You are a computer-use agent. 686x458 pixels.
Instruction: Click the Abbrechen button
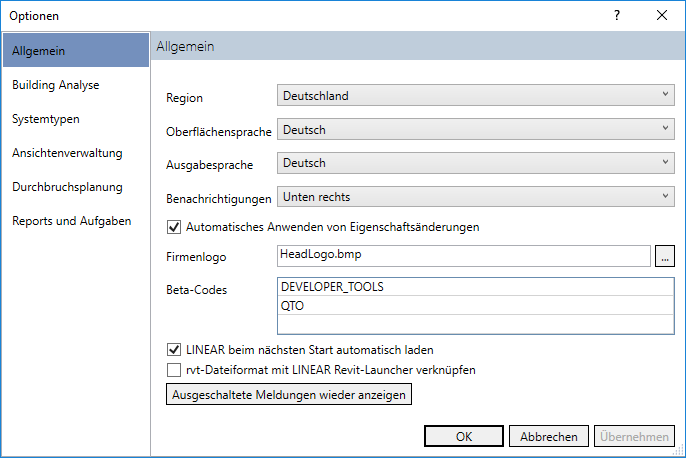coord(549,436)
